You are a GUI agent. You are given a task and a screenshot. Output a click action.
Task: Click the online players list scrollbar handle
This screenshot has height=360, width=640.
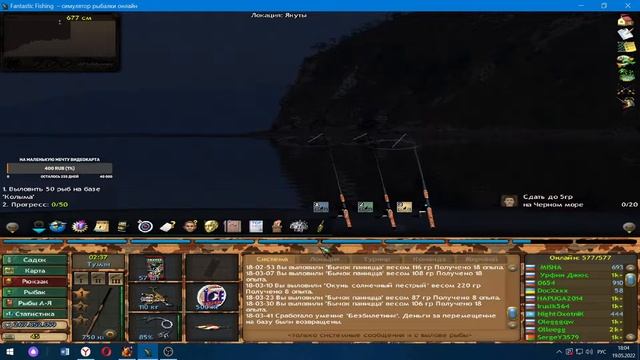(x=630, y=280)
